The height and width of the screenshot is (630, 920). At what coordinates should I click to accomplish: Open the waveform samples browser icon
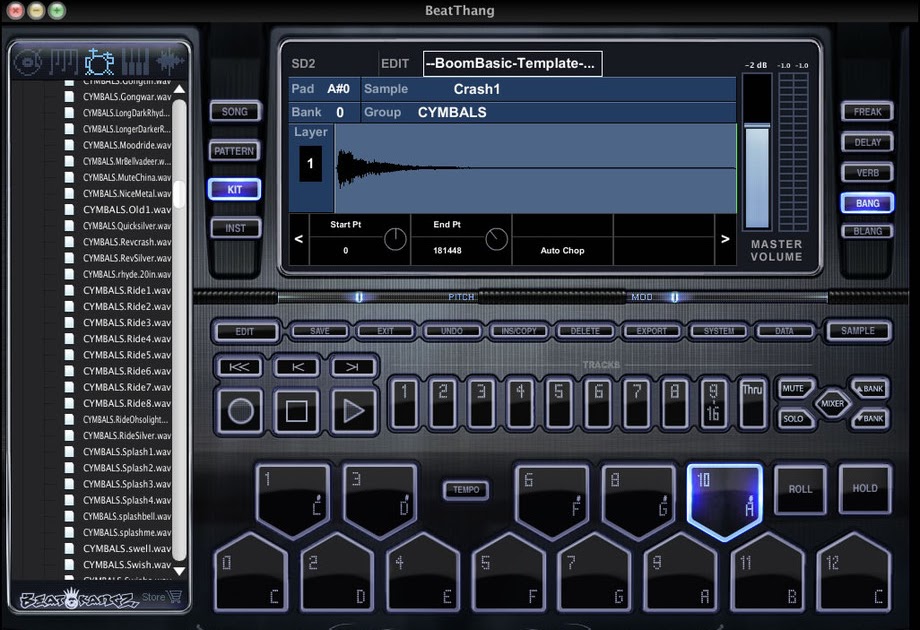coord(170,62)
